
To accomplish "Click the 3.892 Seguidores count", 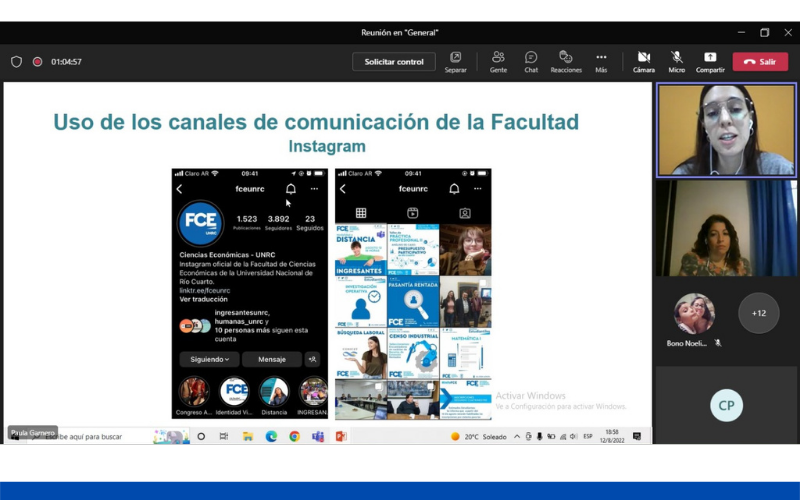I will point(279,222).
